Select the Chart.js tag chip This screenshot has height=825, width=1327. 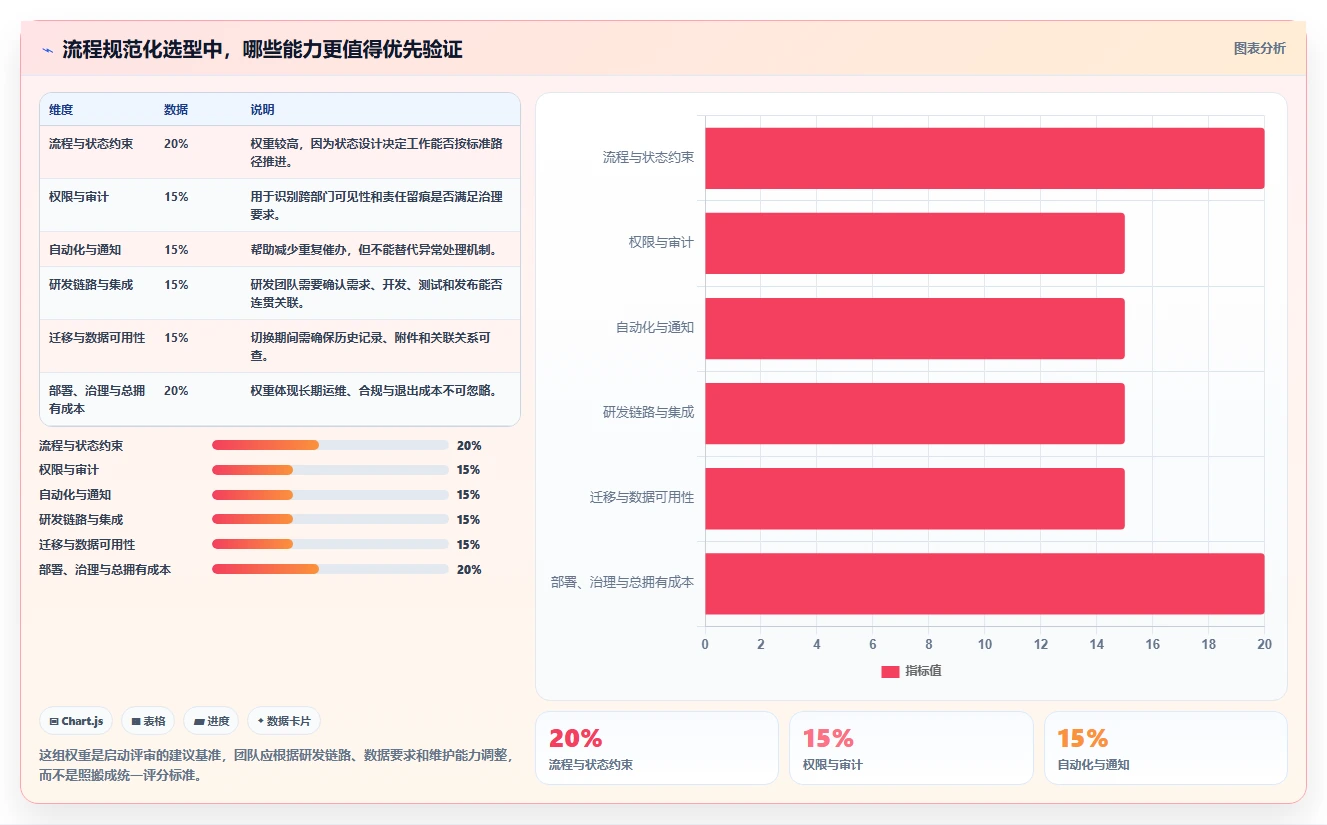coord(76,721)
